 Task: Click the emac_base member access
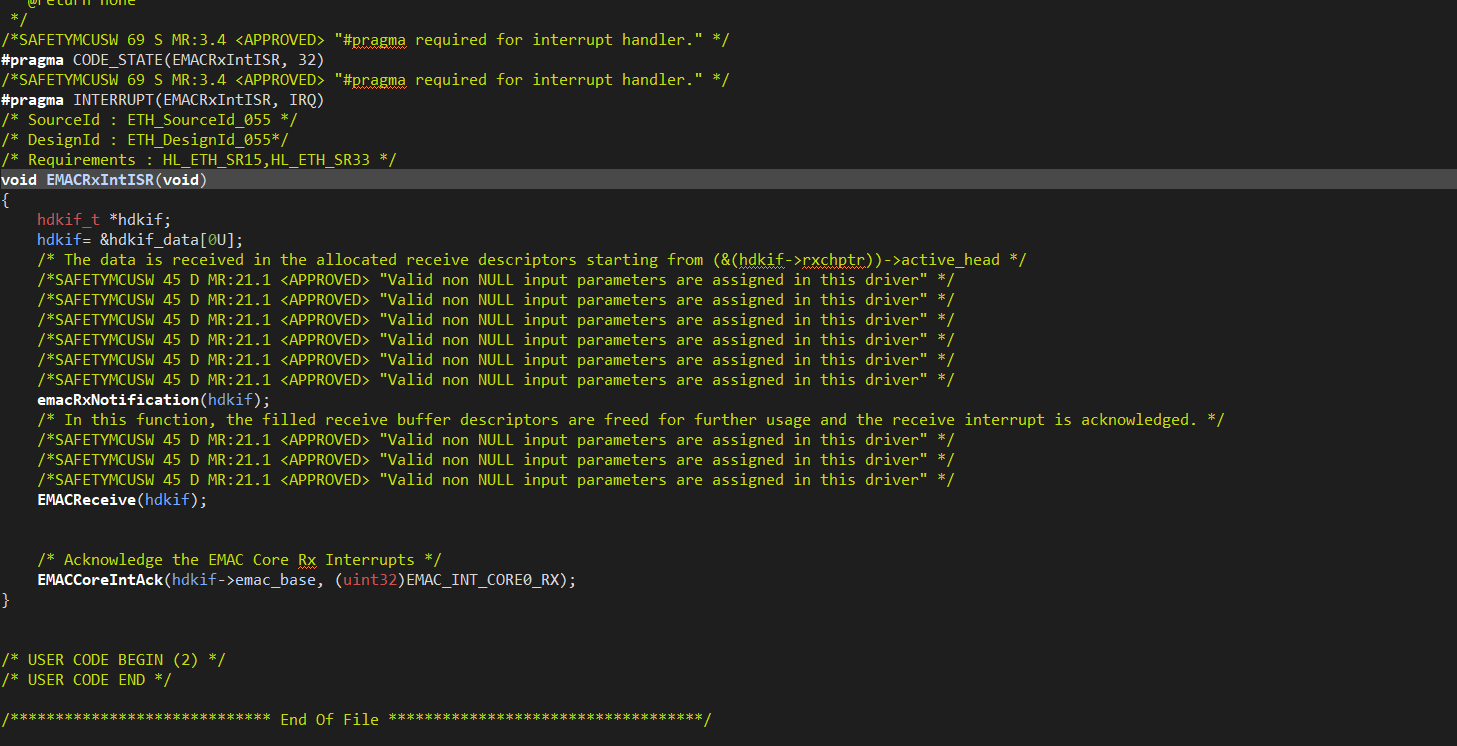click(275, 580)
